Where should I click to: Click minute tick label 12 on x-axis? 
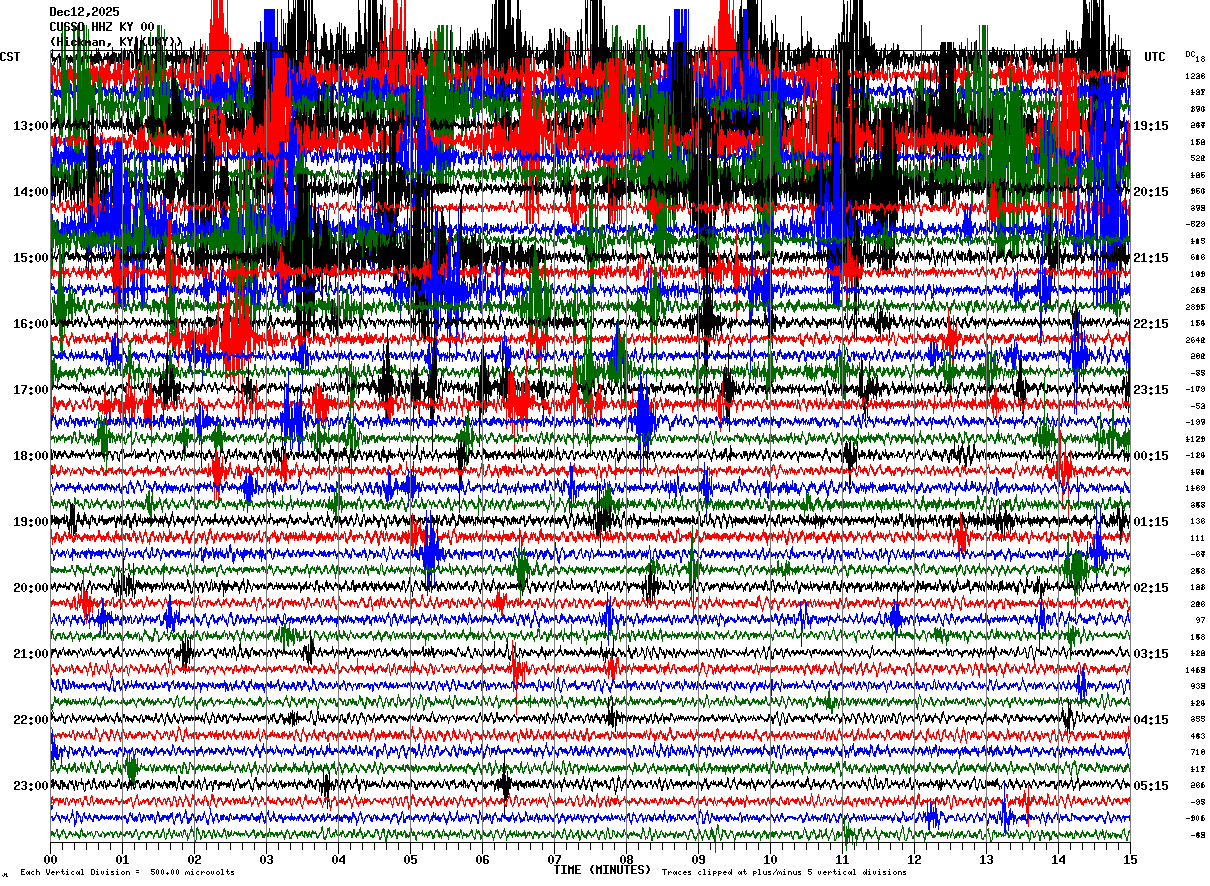coord(914,860)
